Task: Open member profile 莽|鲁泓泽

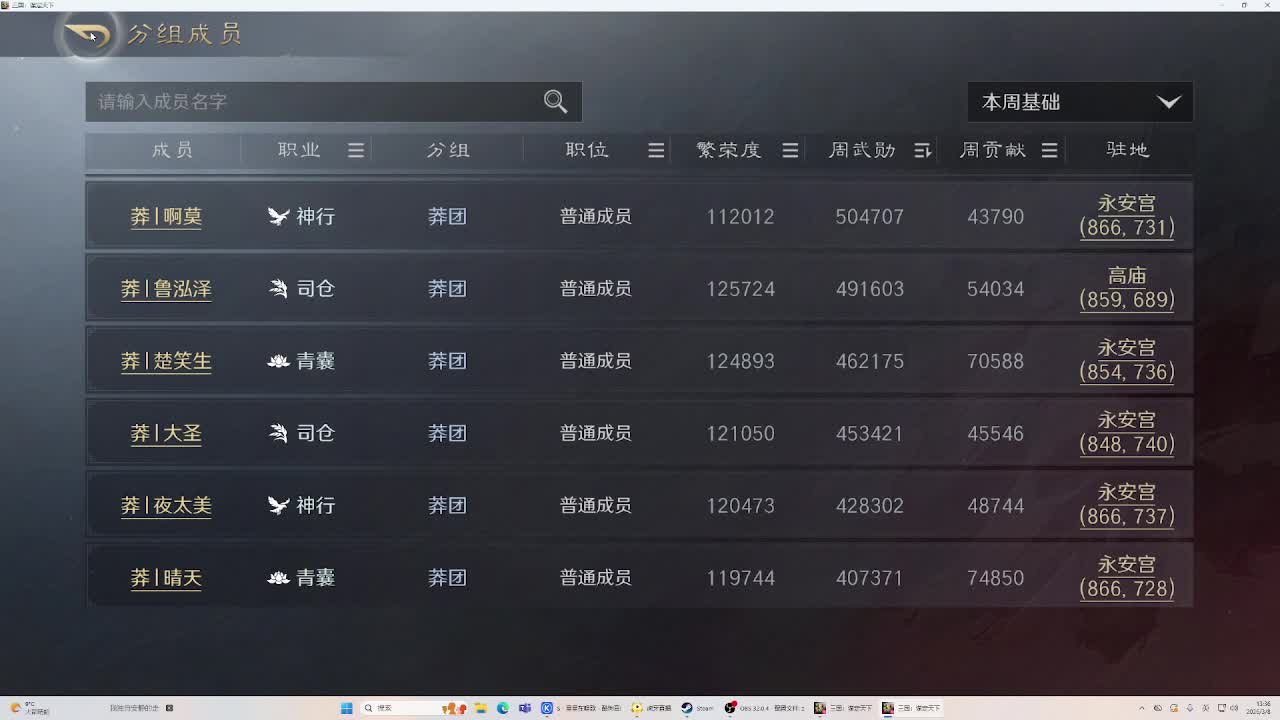Action: point(166,289)
